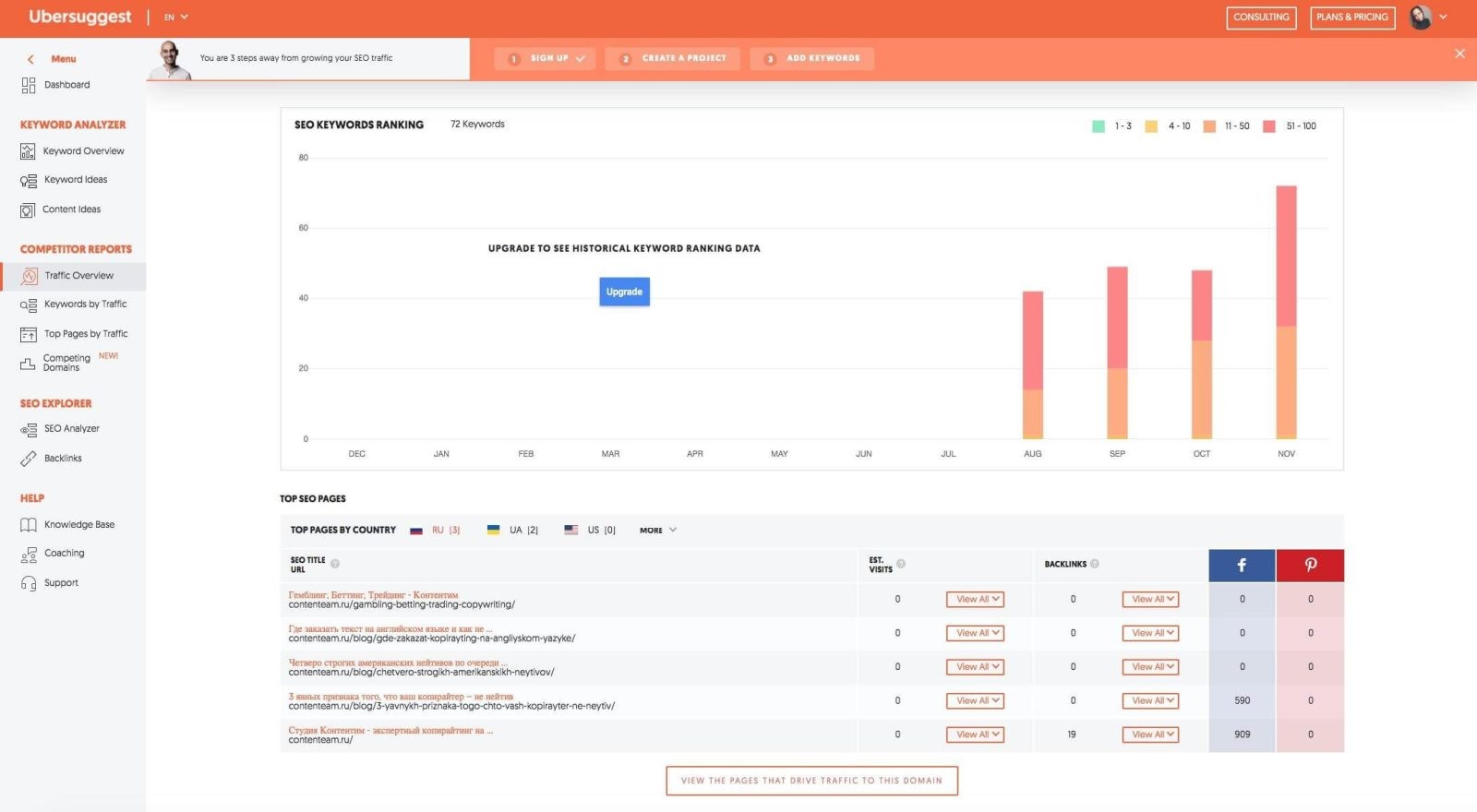Open Keywords by Traffic report
The height and width of the screenshot is (812, 1477).
85,304
